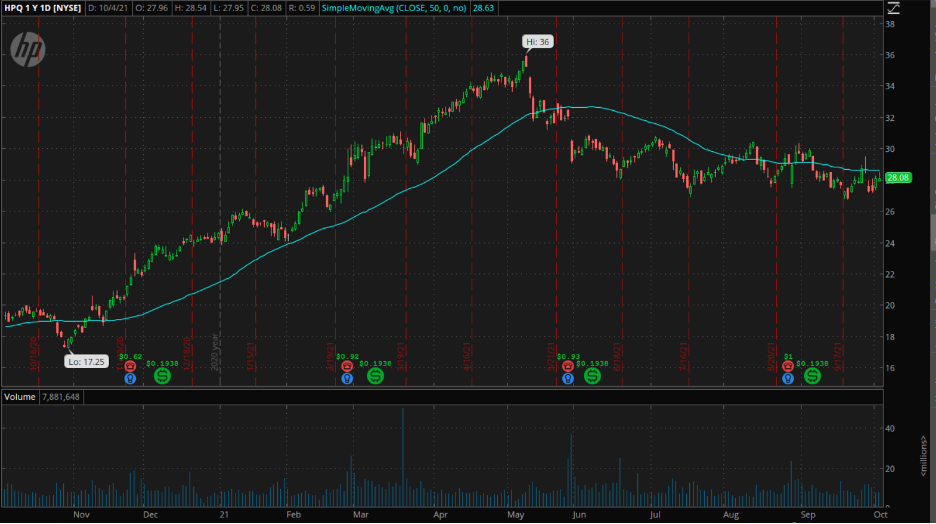Click the 36 level on price axis
Screen dimensions: 936x524
(x=890, y=55)
